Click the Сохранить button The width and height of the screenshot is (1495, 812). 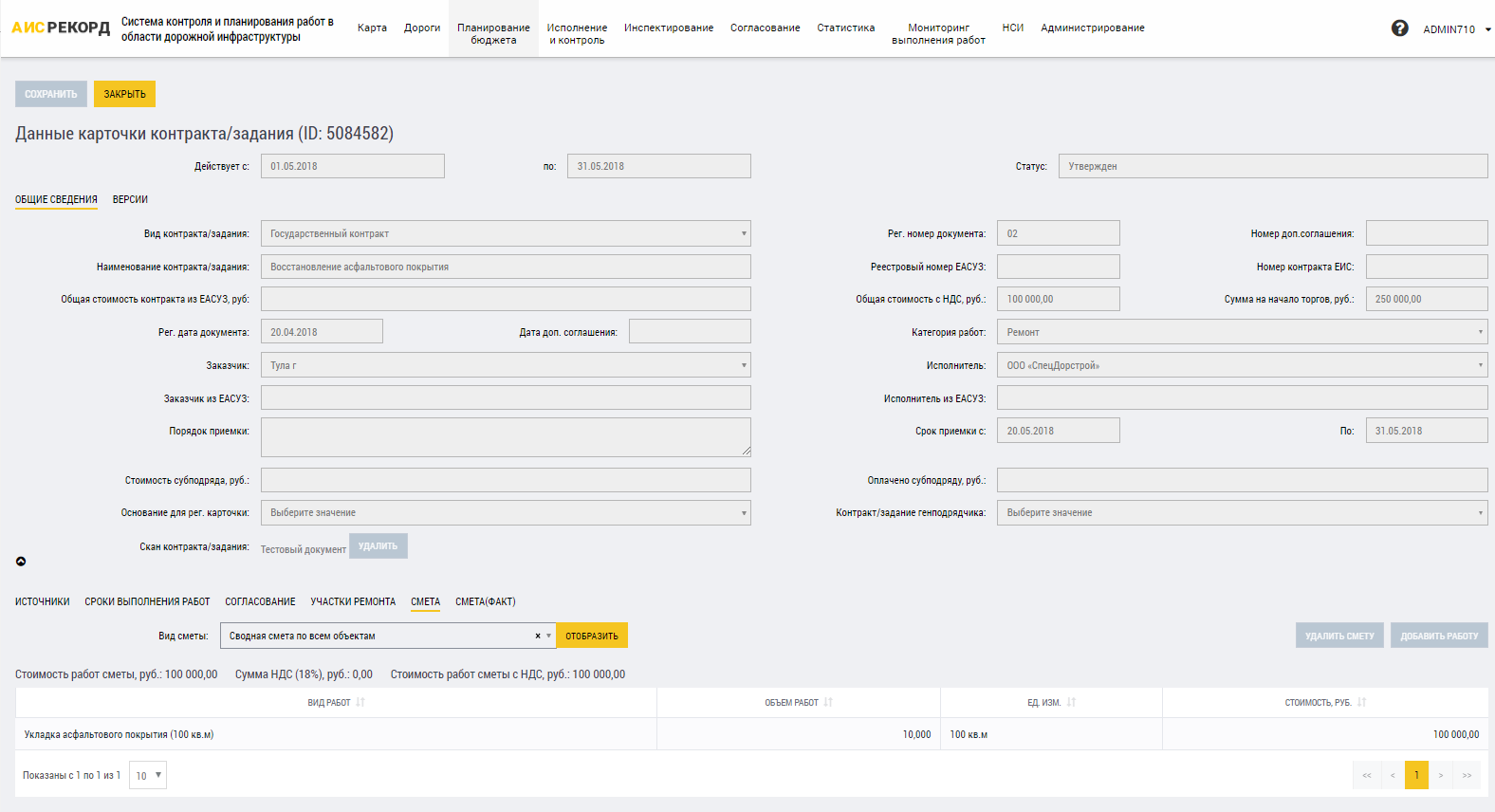51,94
